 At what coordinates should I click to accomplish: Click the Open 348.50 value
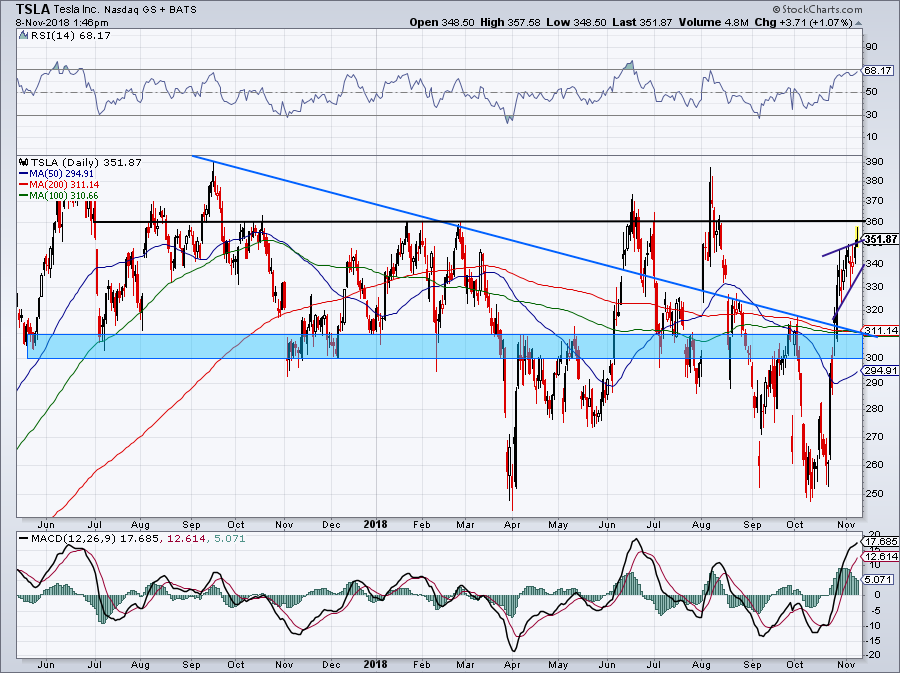point(442,22)
